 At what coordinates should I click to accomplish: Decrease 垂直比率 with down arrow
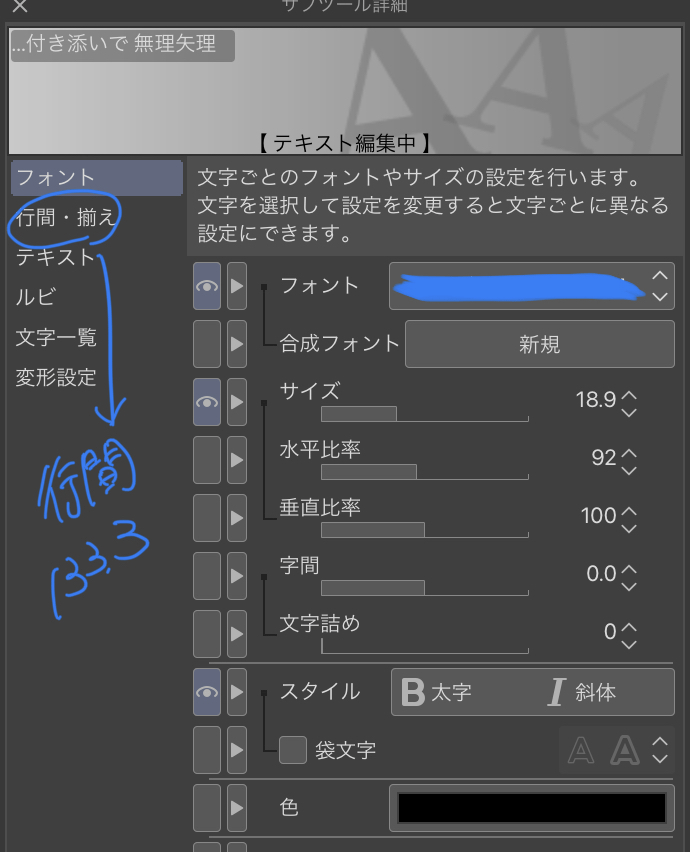(629, 529)
